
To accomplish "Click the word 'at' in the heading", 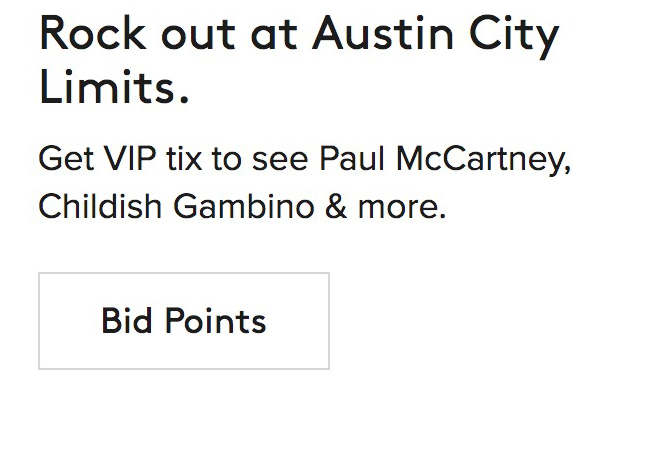I will (276, 36).
